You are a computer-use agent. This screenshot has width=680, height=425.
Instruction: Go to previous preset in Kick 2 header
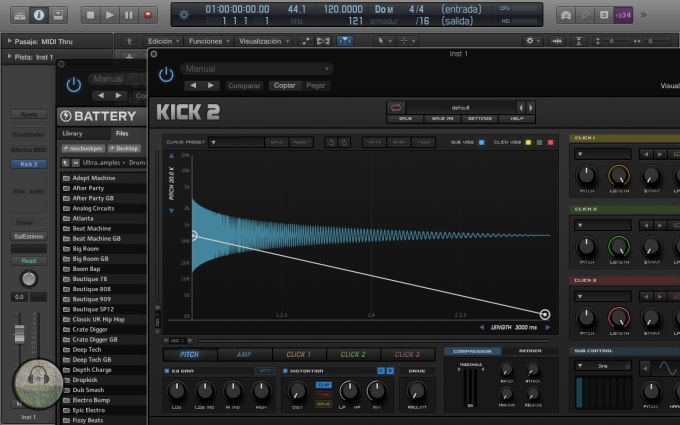(x=193, y=85)
